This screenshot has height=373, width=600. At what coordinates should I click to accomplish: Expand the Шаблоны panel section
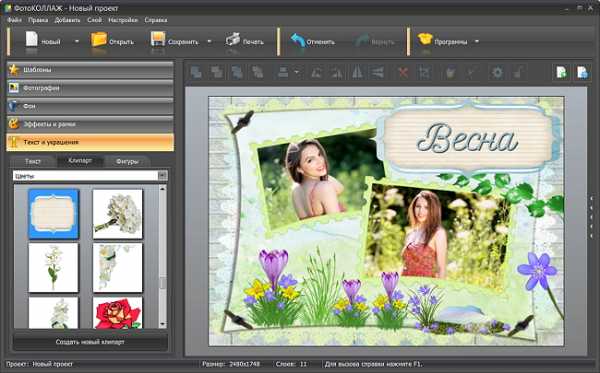click(x=90, y=70)
